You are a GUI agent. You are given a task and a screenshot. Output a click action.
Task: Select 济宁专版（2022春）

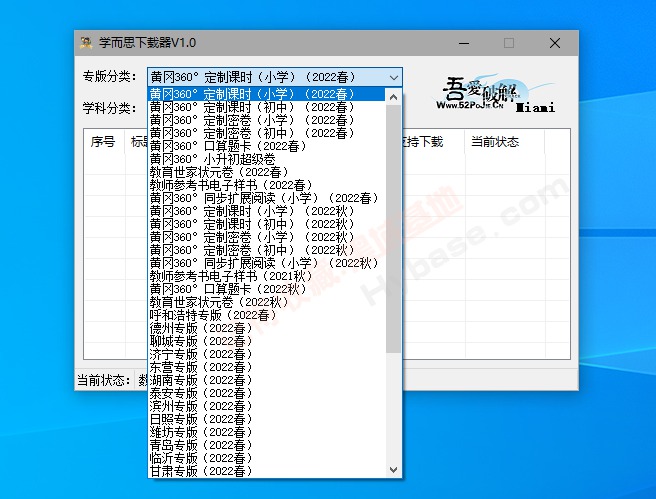266,354
